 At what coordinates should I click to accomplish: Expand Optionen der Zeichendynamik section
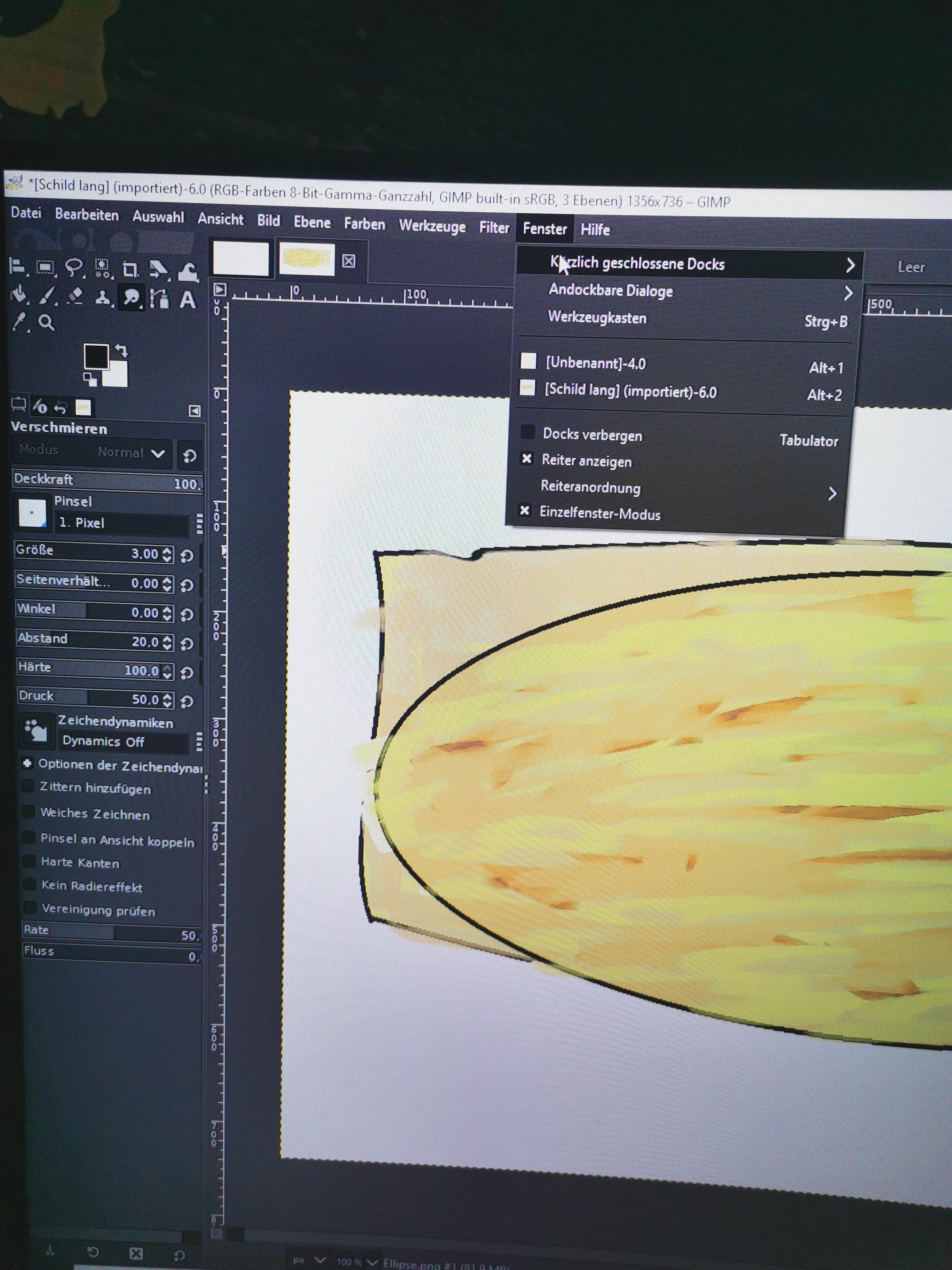[x=27, y=763]
